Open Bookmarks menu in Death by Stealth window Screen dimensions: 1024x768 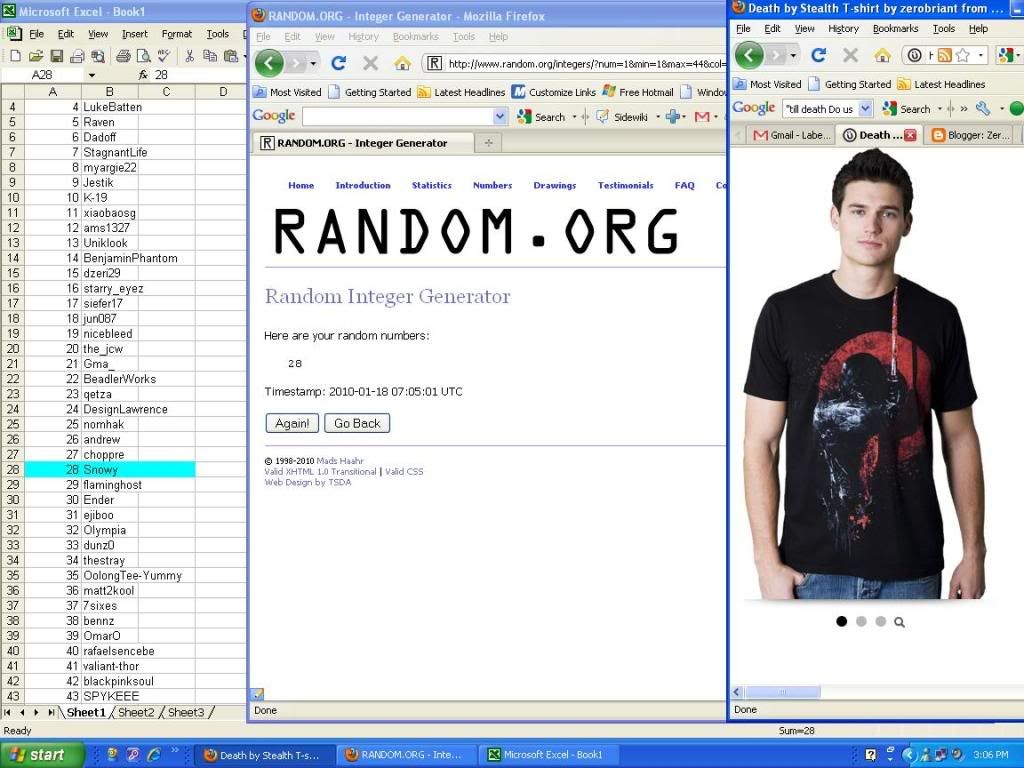click(895, 29)
